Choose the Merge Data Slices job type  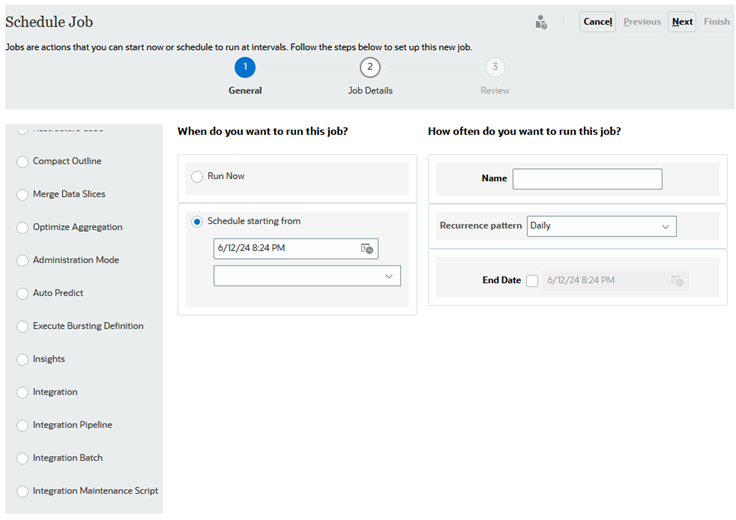tap(22, 194)
